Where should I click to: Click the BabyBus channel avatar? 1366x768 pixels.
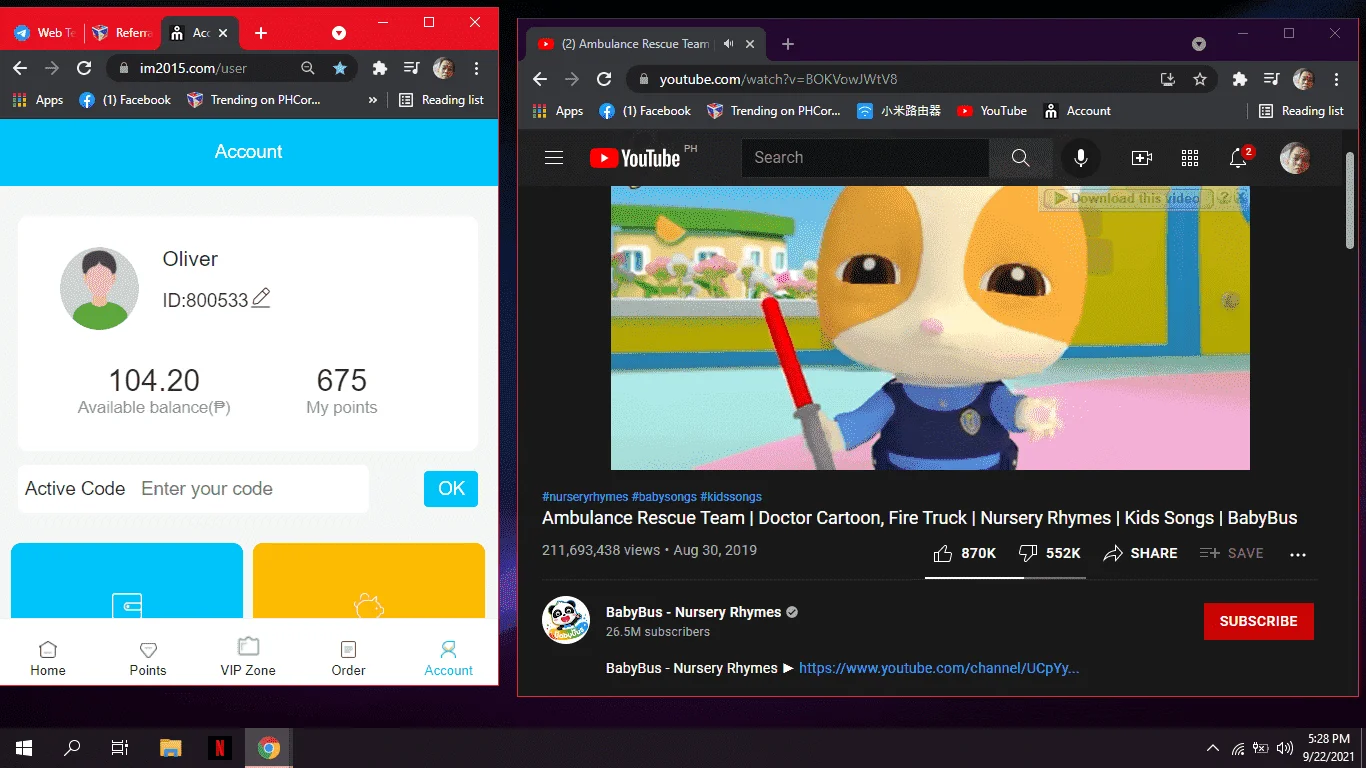(566, 620)
